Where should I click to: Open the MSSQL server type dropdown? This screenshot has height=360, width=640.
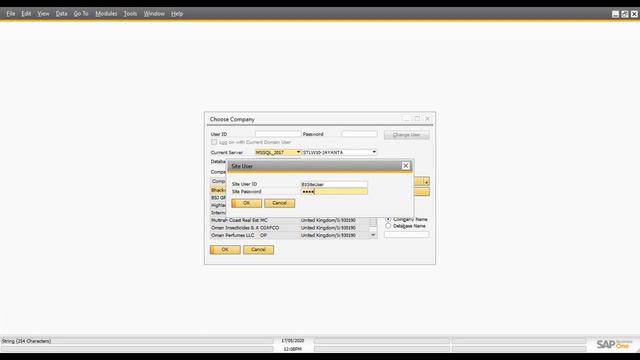coord(298,152)
